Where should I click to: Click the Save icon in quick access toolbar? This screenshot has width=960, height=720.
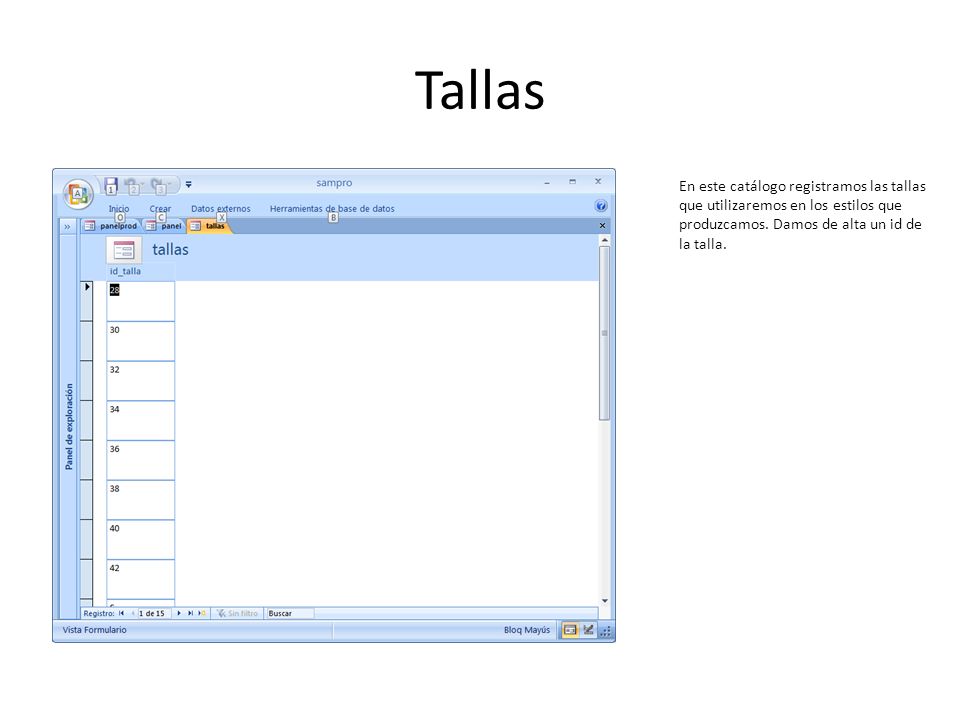click(111, 185)
